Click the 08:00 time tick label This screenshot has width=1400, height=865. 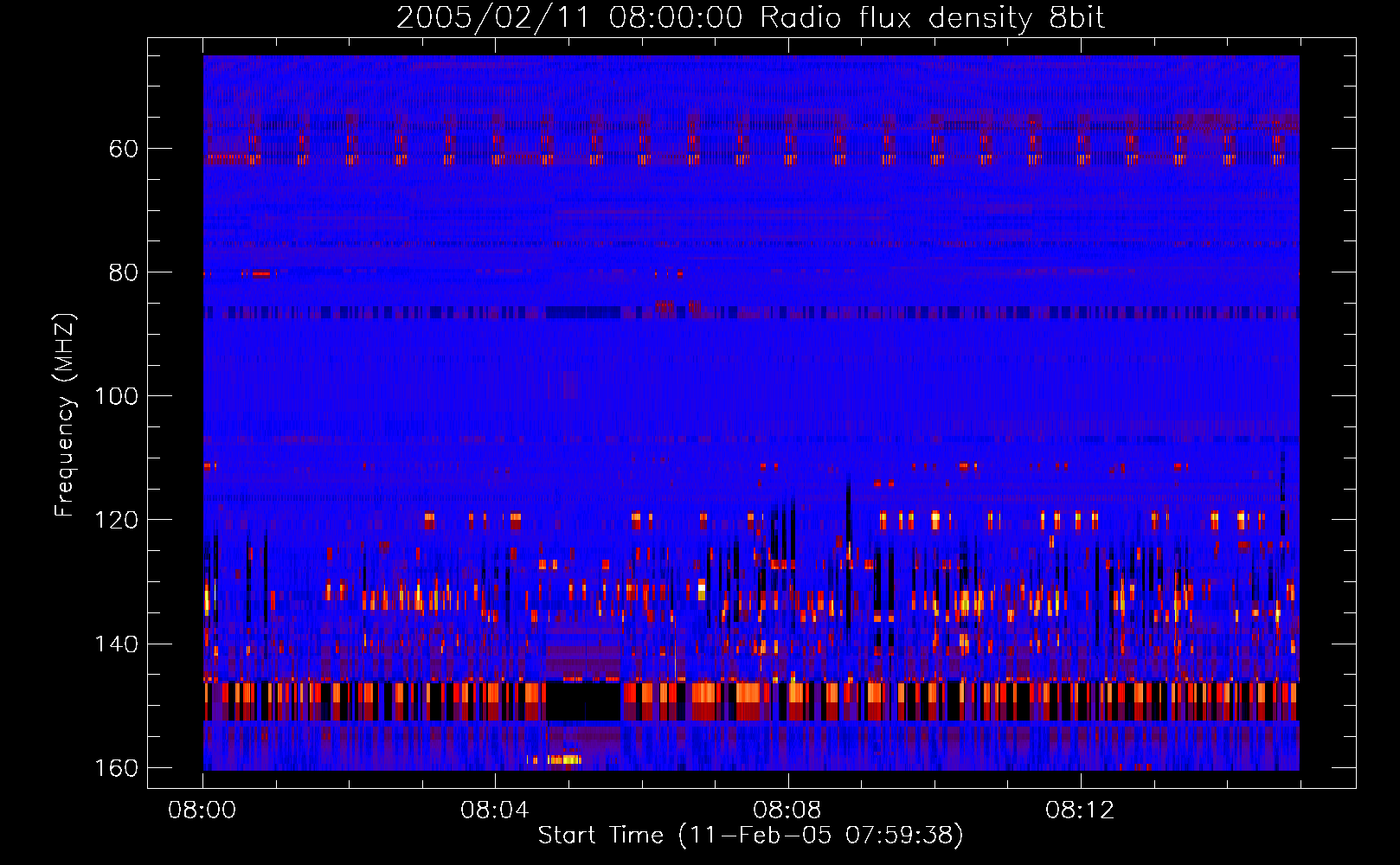pos(202,811)
